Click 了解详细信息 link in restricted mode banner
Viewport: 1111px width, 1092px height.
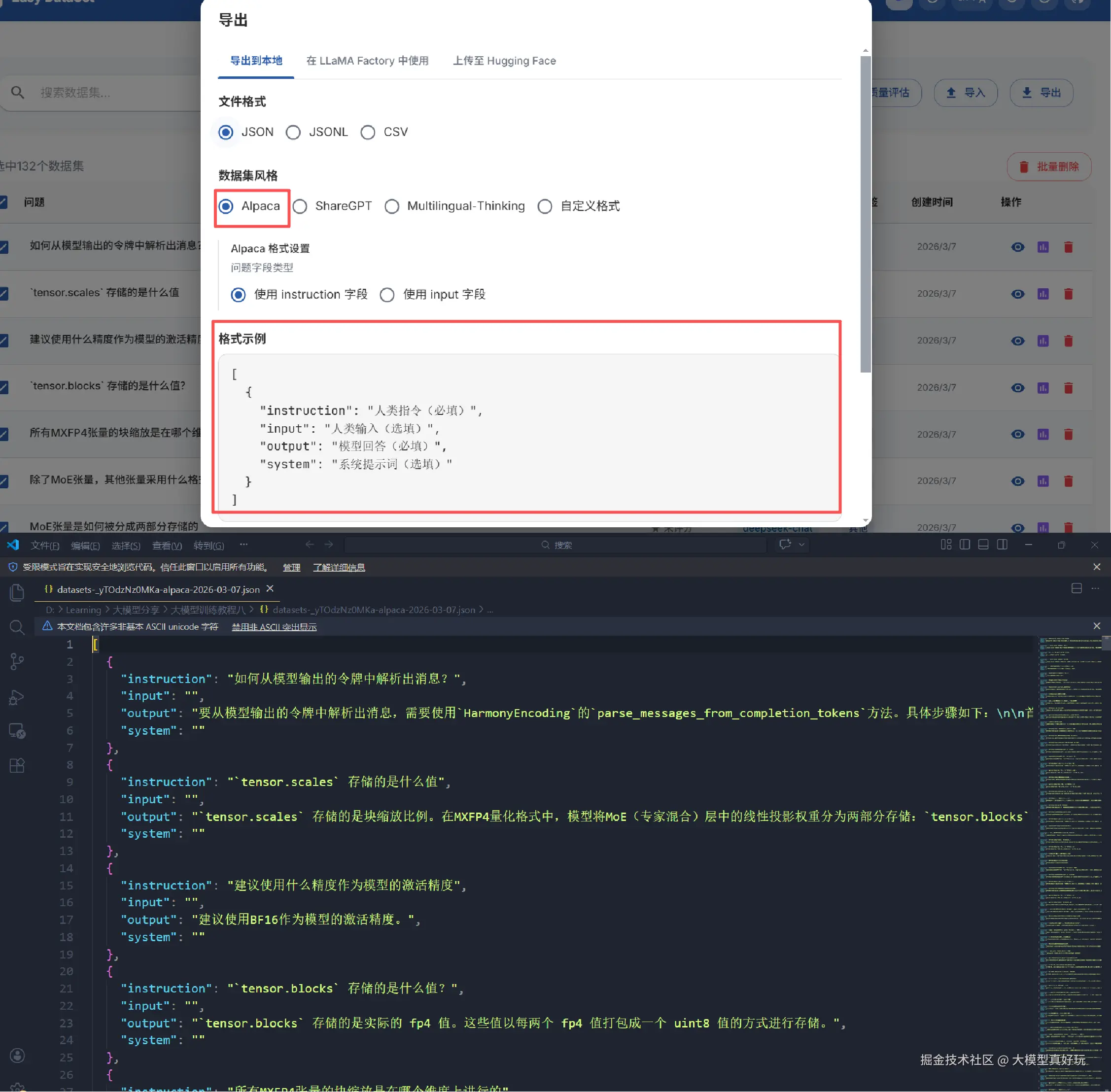[x=339, y=567]
